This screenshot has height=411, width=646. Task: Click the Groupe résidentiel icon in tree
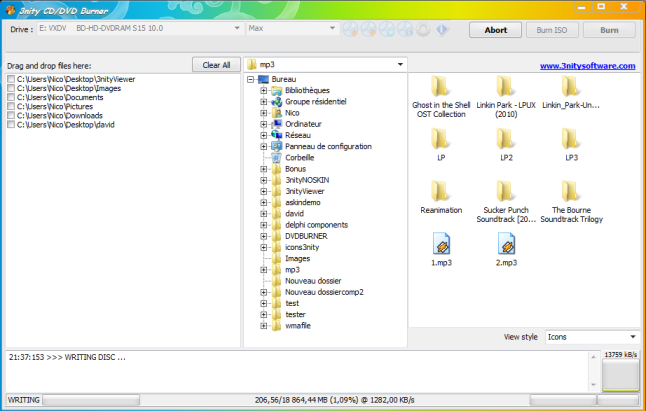coord(276,102)
